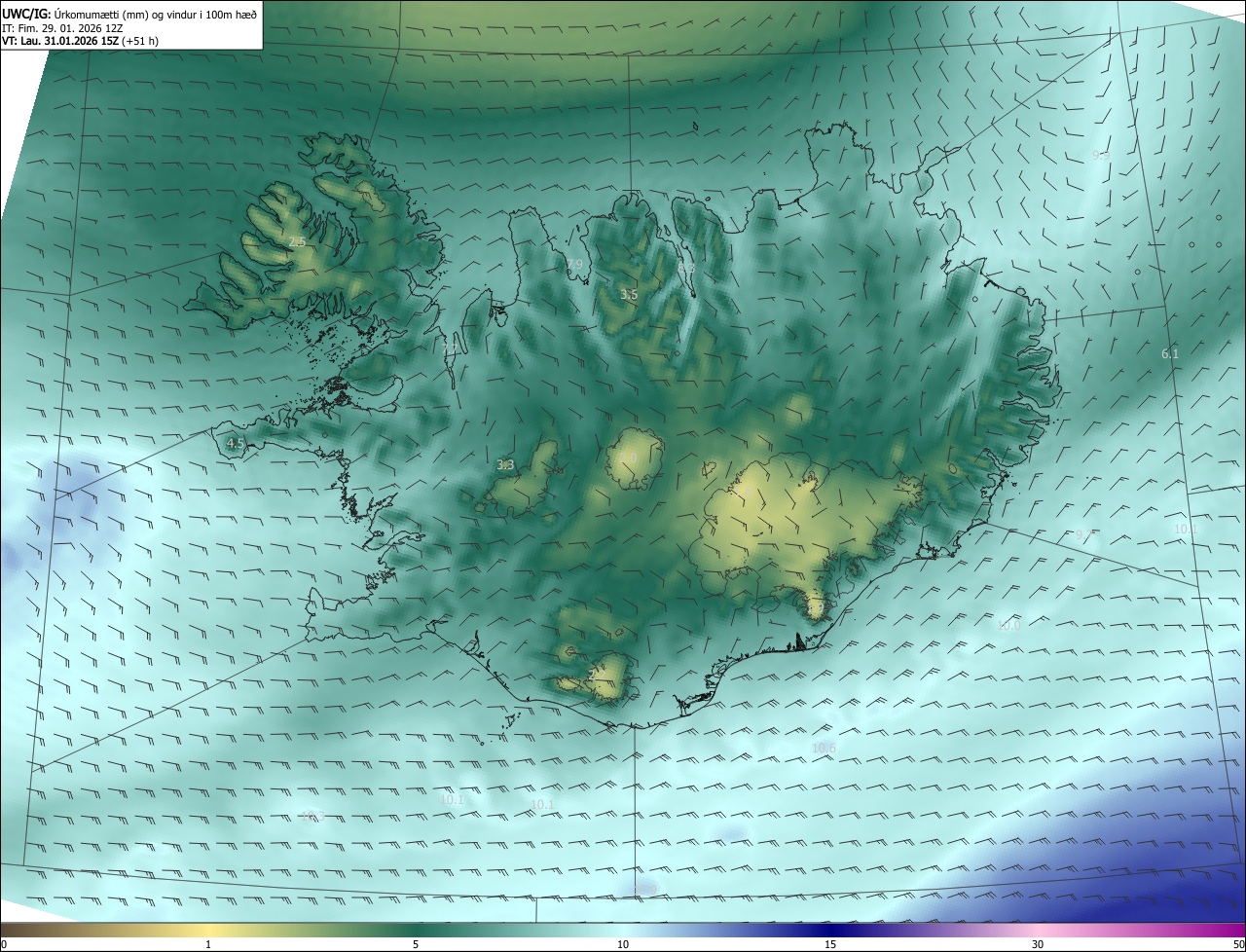Click the 50 tick at colorbar end
This screenshot has width=1246, height=952.
1238,944
